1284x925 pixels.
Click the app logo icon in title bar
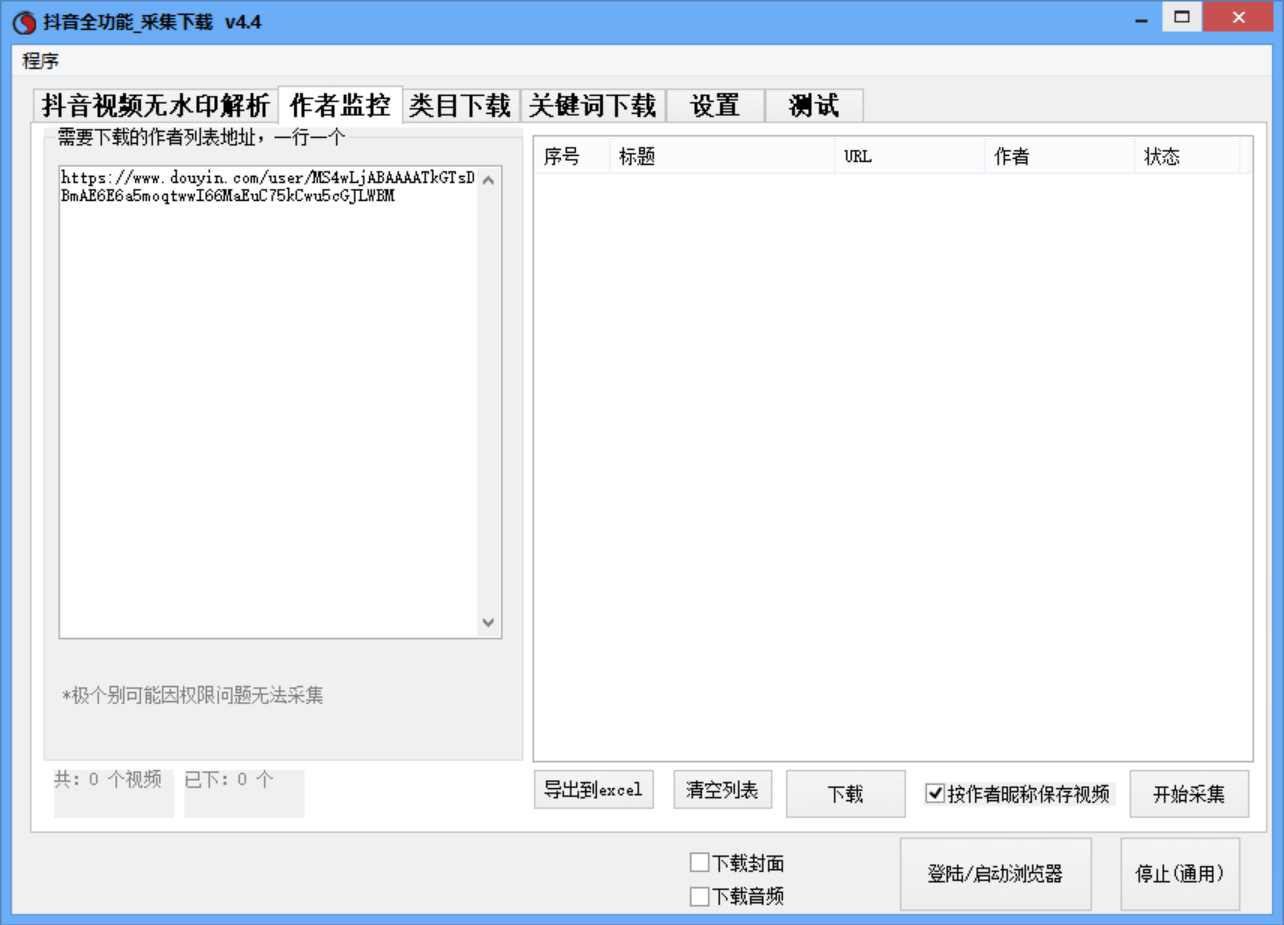[x=25, y=23]
